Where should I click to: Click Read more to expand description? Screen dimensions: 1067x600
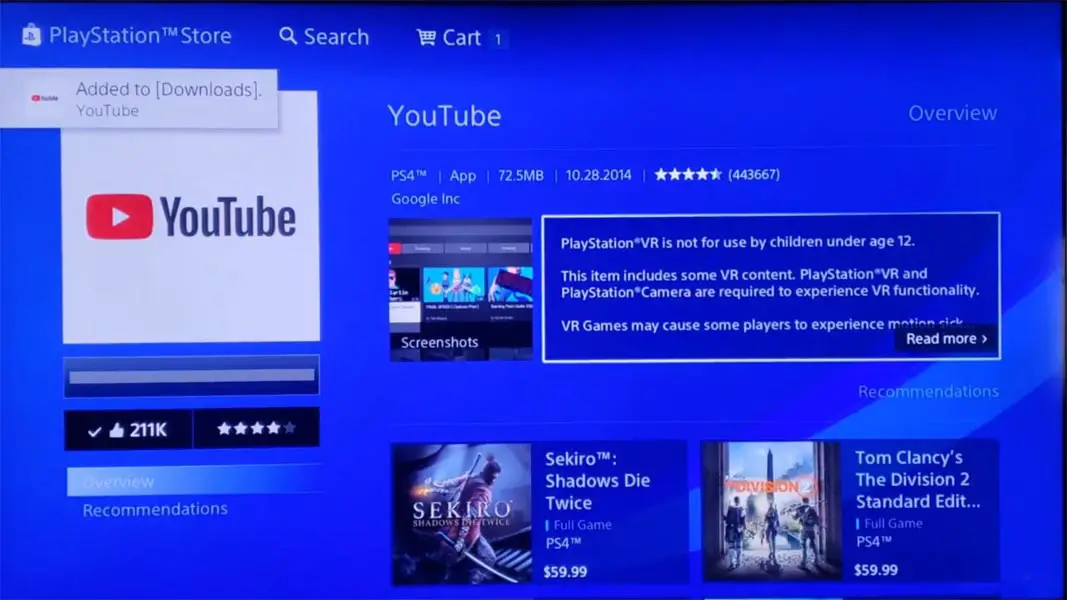pyautogui.click(x=947, y=339)
